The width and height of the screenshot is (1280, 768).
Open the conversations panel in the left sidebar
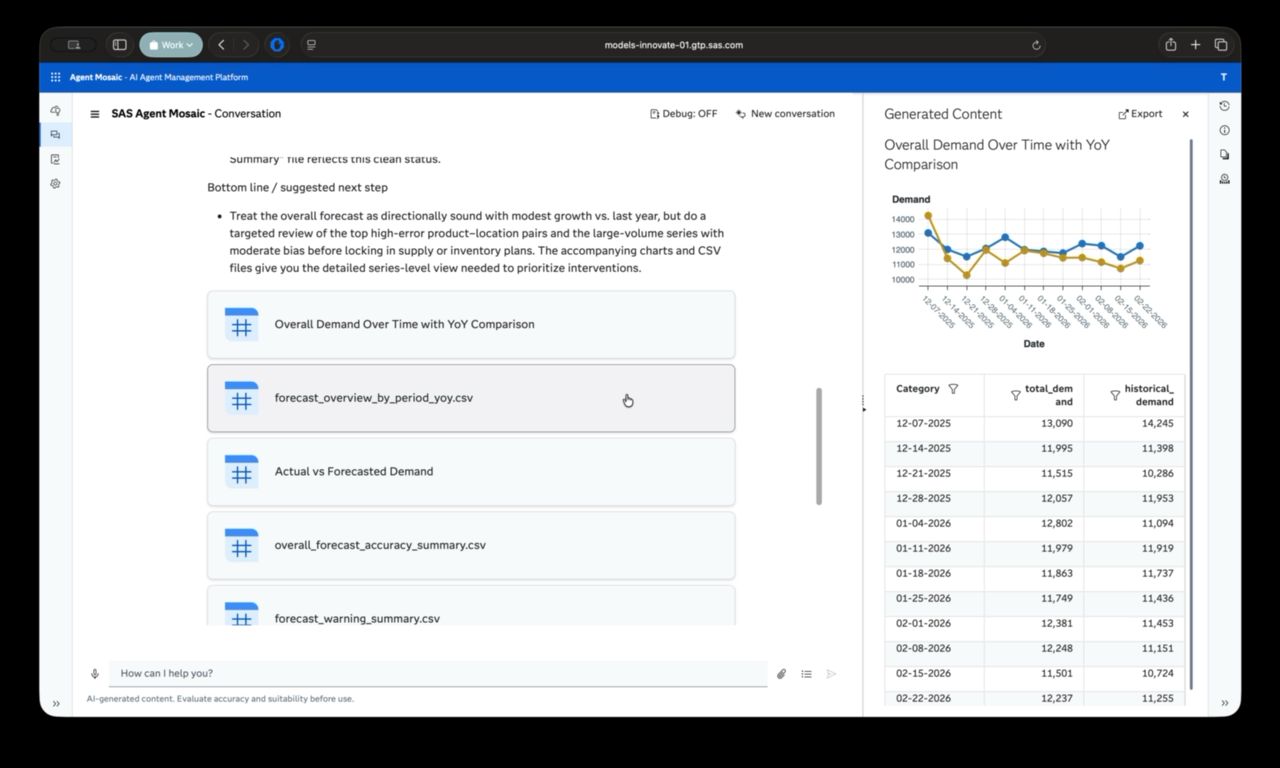coord(55,134)
